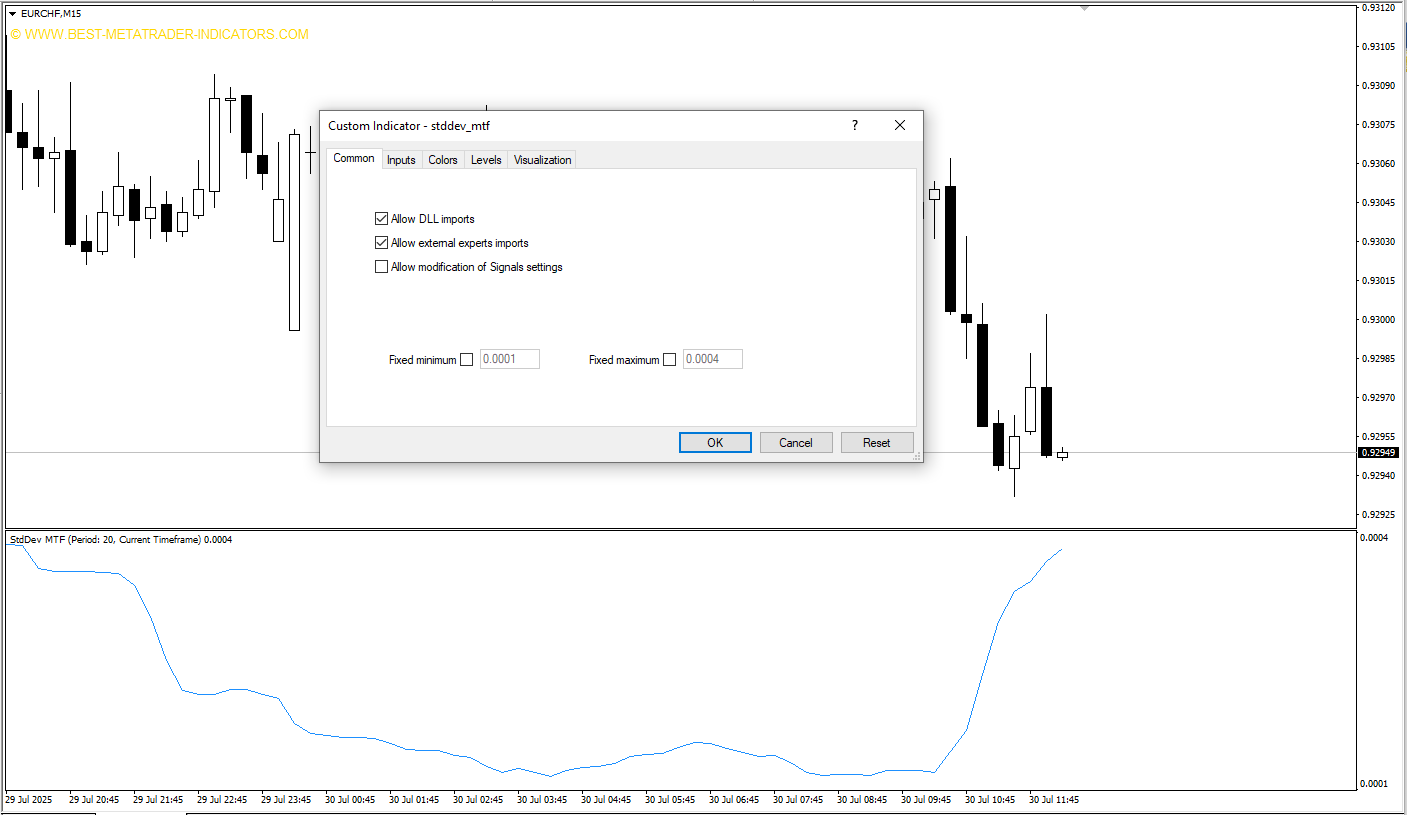Click the dialog resize grip corner
The image size is (1407, 815).
(x=916, y=456)
